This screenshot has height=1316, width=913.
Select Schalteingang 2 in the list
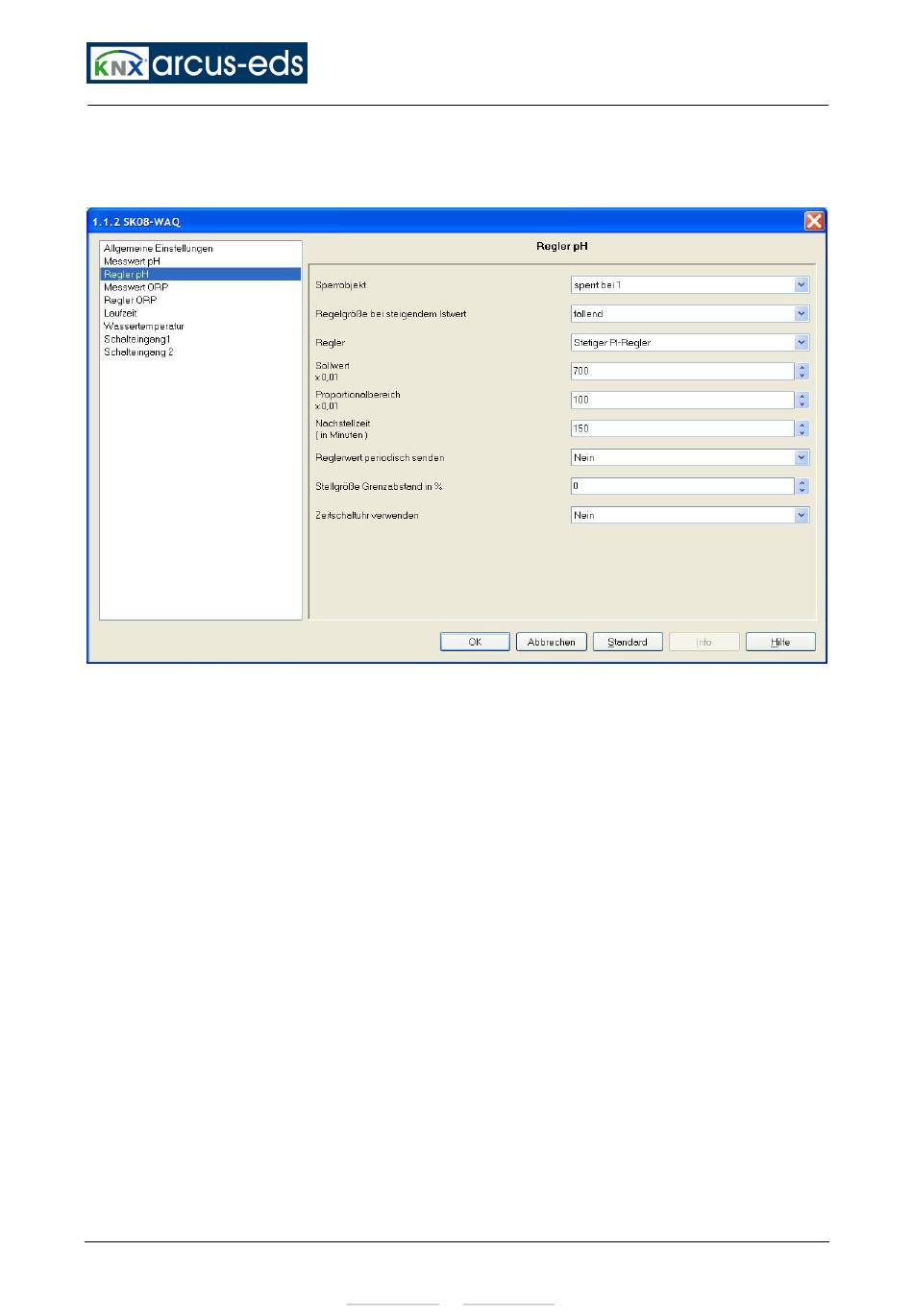click(138, 352)
